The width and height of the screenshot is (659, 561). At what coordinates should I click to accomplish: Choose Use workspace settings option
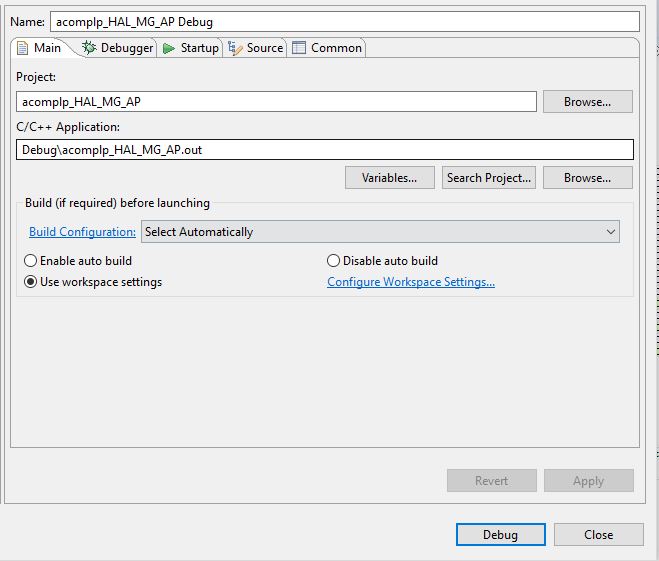pos(31,282)
